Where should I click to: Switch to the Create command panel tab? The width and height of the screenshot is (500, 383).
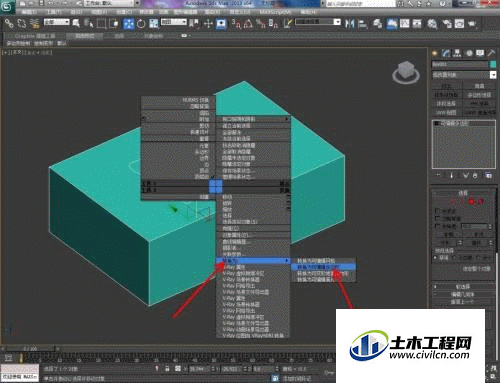pyautogui.click(x=435, y=53)
